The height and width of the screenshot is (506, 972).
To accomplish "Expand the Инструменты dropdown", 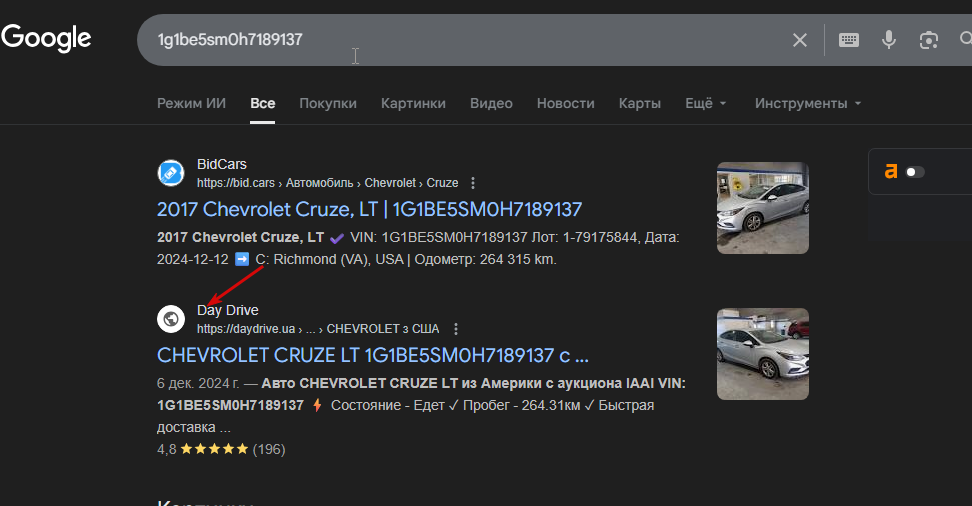I will point(808,104).
